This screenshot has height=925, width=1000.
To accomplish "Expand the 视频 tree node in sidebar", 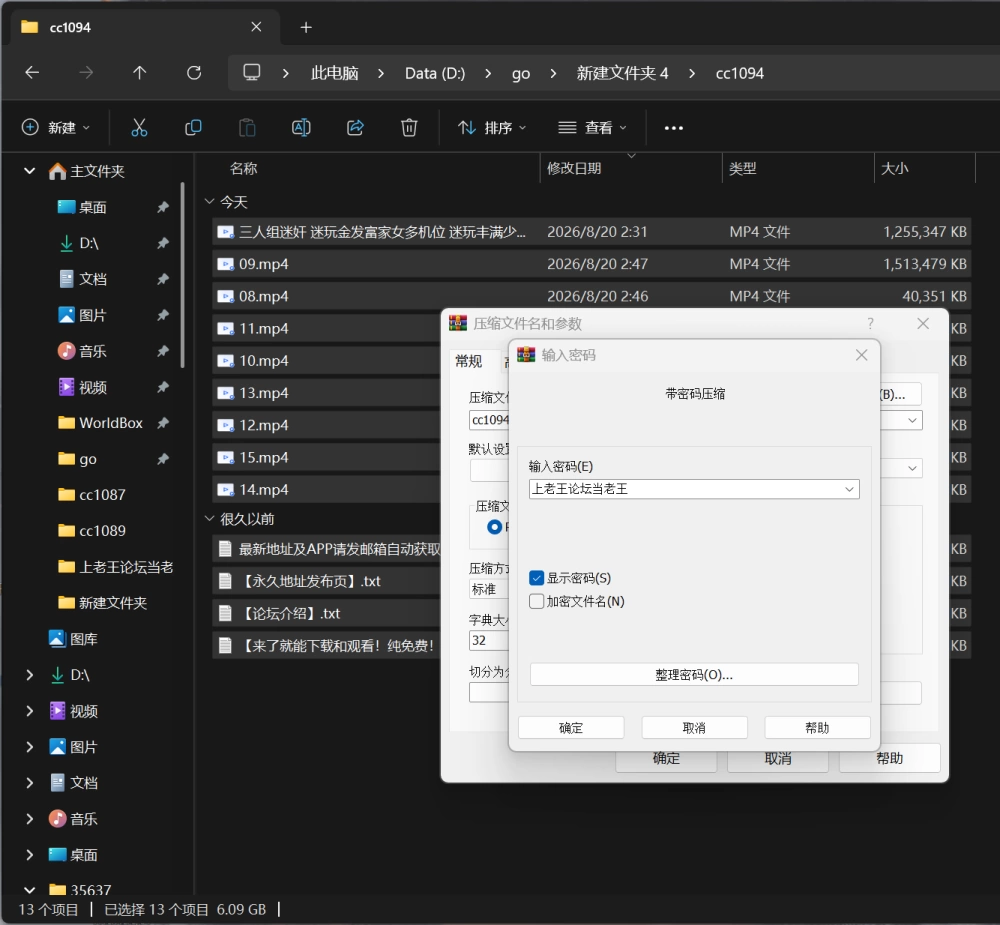I will tap(29, 711).
